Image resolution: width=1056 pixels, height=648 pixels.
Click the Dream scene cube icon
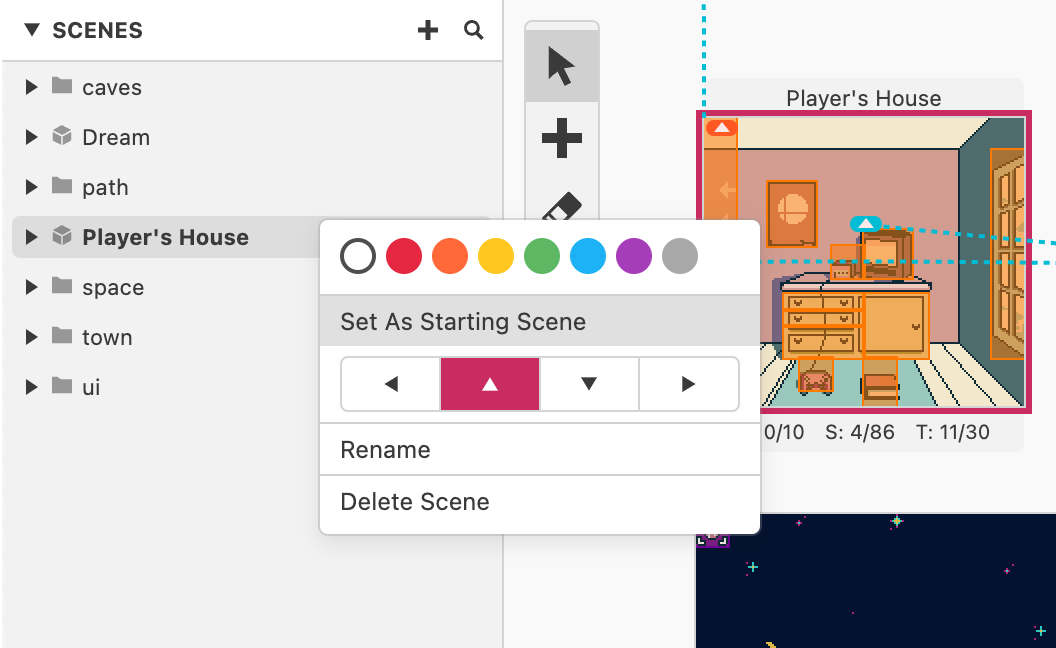point(62,137)
